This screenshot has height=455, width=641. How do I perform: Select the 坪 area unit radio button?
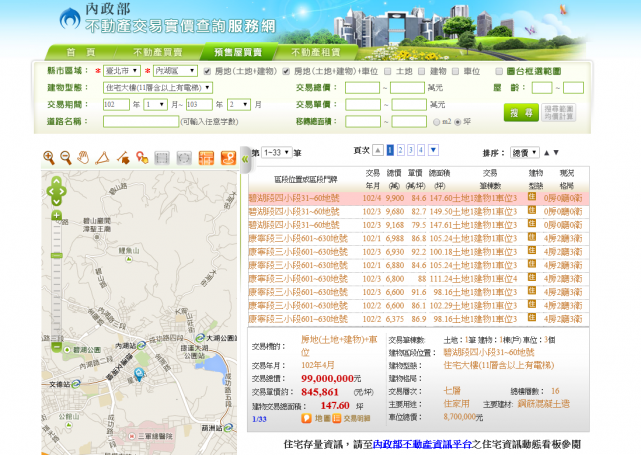click(x=455, y=121)
